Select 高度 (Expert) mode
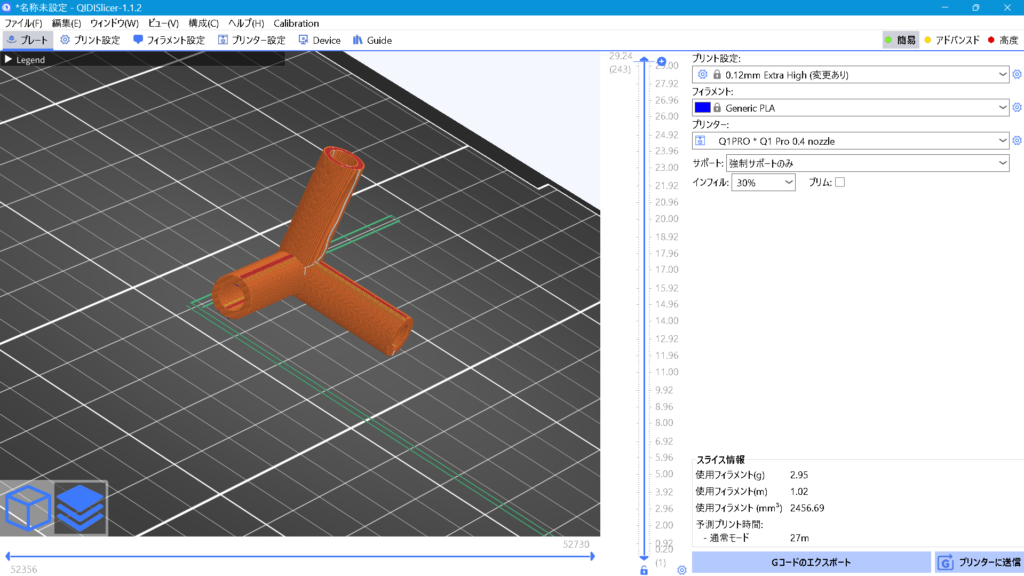Viewport: 1024px width, 576px height. tap(1002, 40)
